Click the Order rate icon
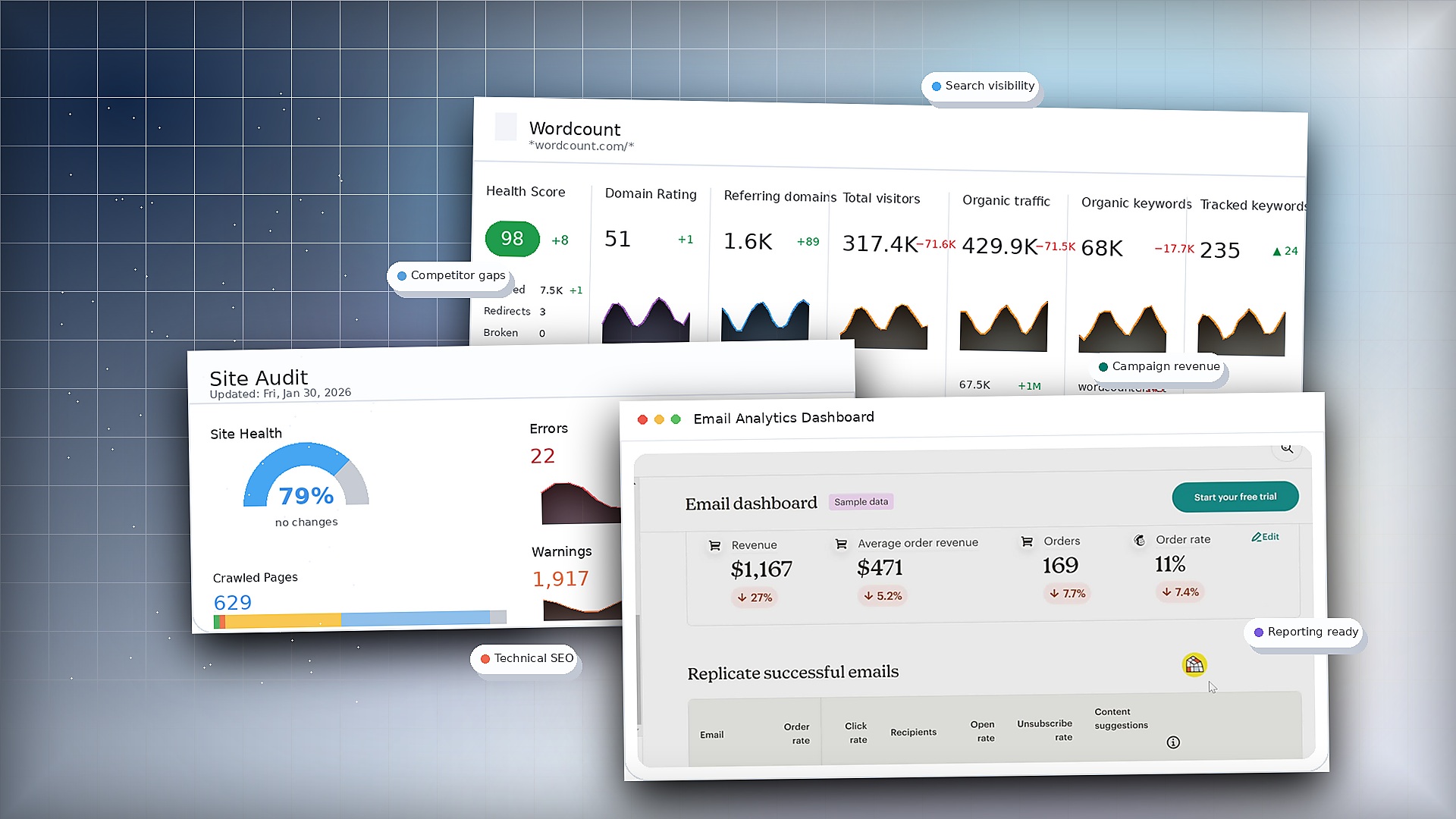 1139,540
